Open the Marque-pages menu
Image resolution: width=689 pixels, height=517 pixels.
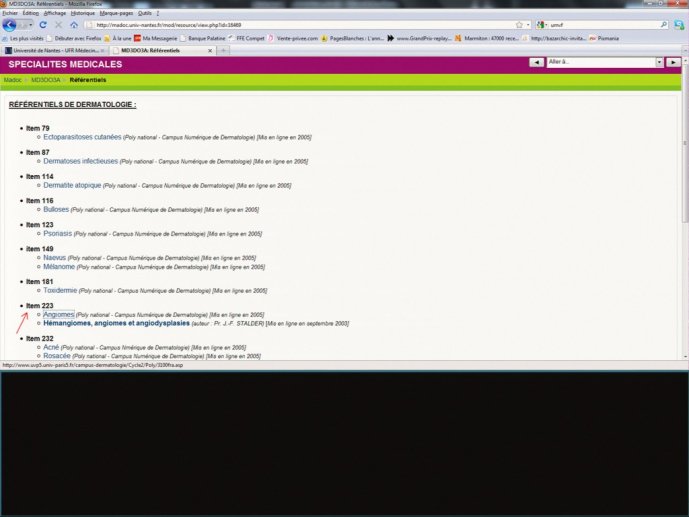click(116, 14)
